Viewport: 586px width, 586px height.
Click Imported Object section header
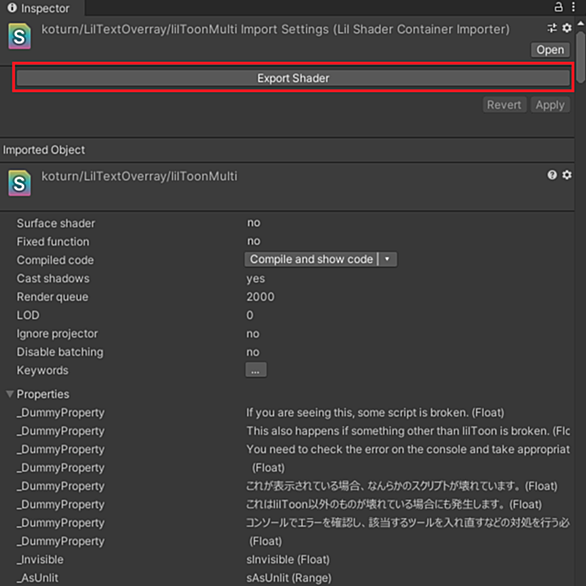[44, 150]
